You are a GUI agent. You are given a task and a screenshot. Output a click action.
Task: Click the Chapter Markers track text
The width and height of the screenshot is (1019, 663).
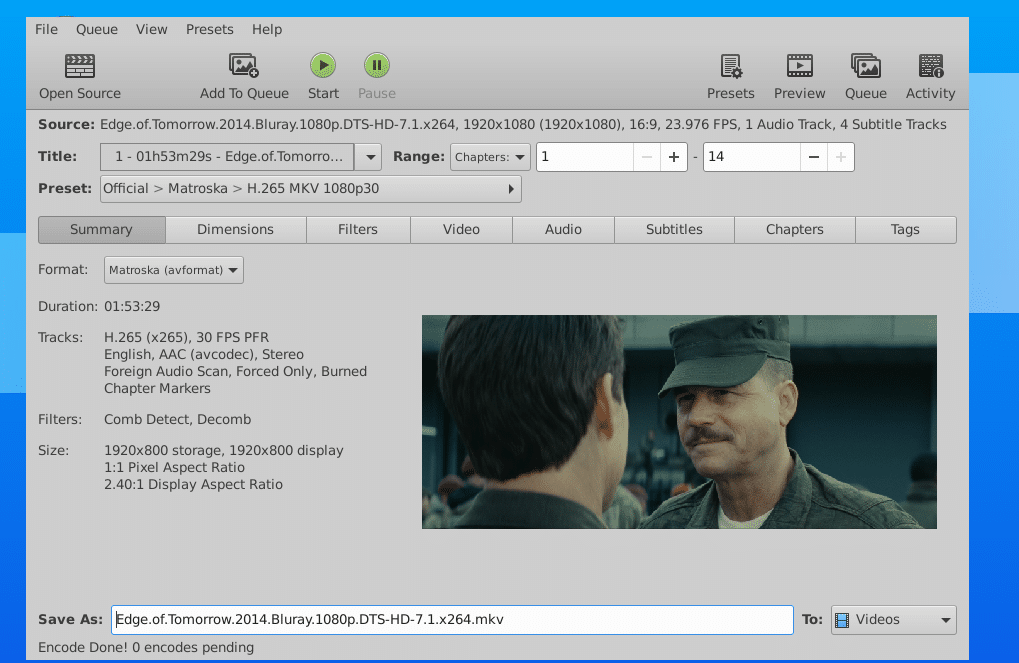(x=157, y=388)
